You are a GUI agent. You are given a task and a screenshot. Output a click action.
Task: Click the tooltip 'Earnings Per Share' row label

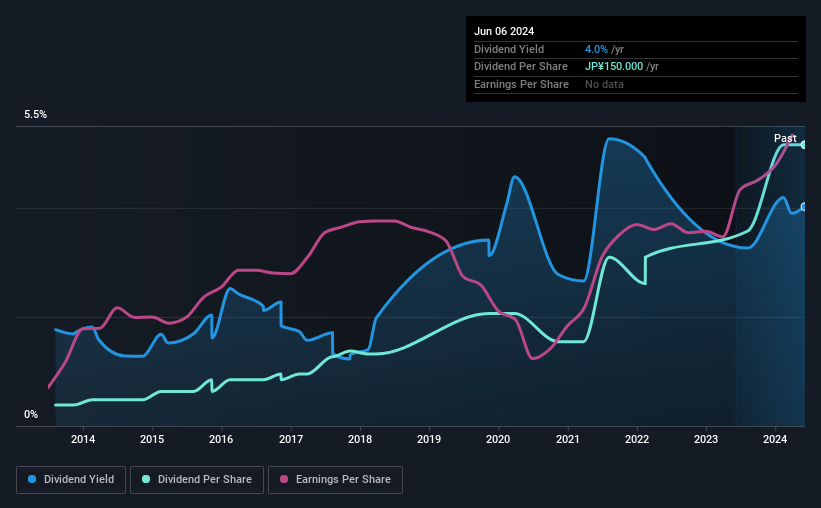click(522, 84)
